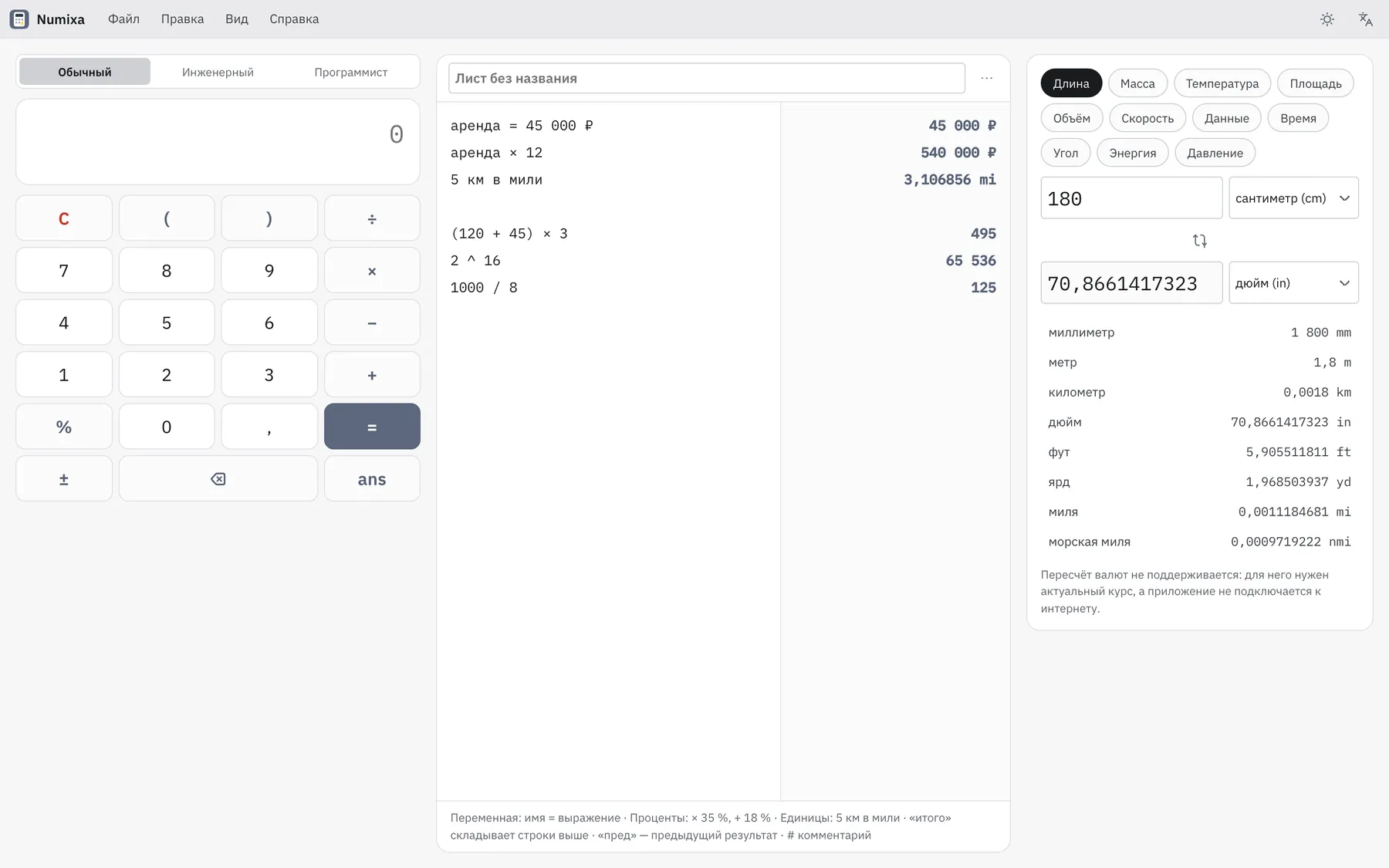
Task: Open the Справка menu
Action: point(294,19)
